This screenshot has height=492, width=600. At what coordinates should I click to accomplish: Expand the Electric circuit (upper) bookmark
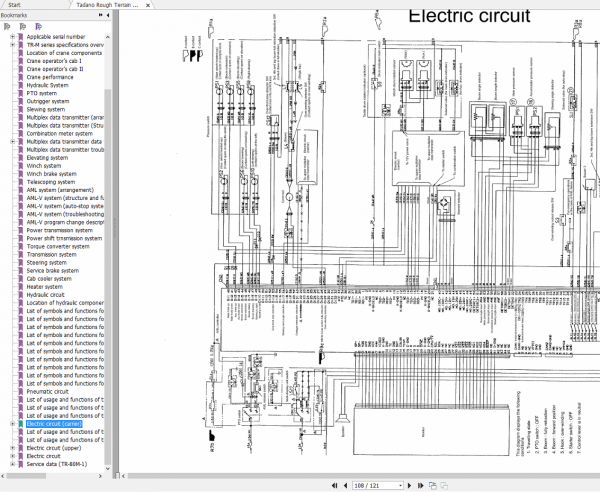[x=12, y=448]
